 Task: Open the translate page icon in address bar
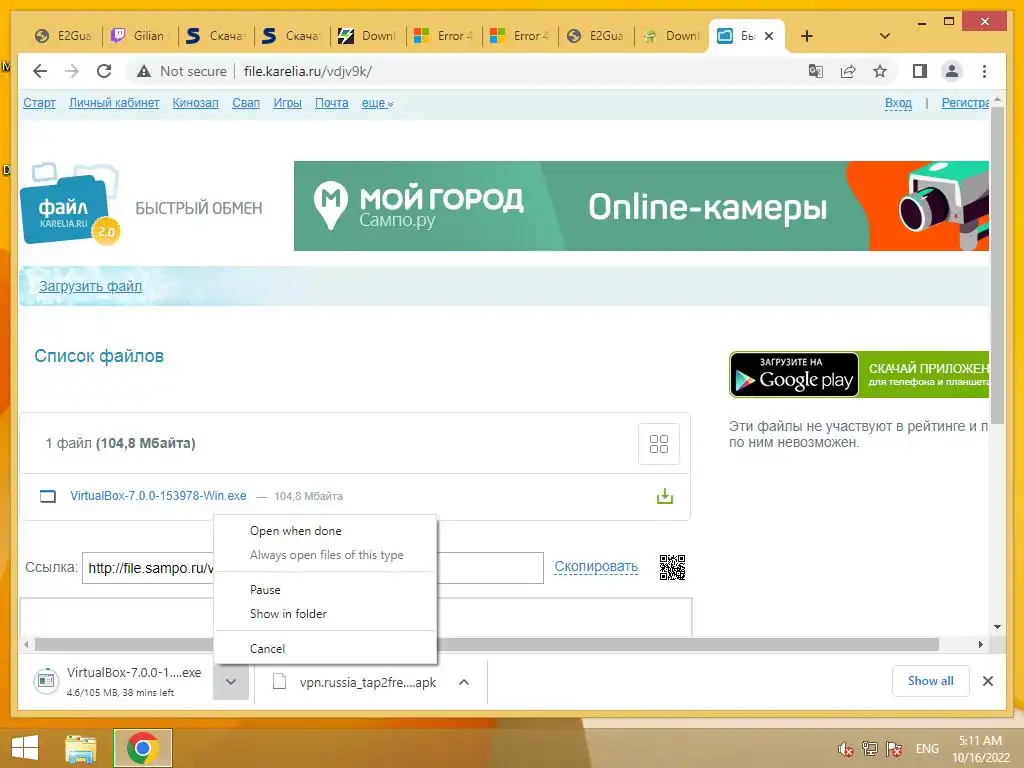click(816, 71)
